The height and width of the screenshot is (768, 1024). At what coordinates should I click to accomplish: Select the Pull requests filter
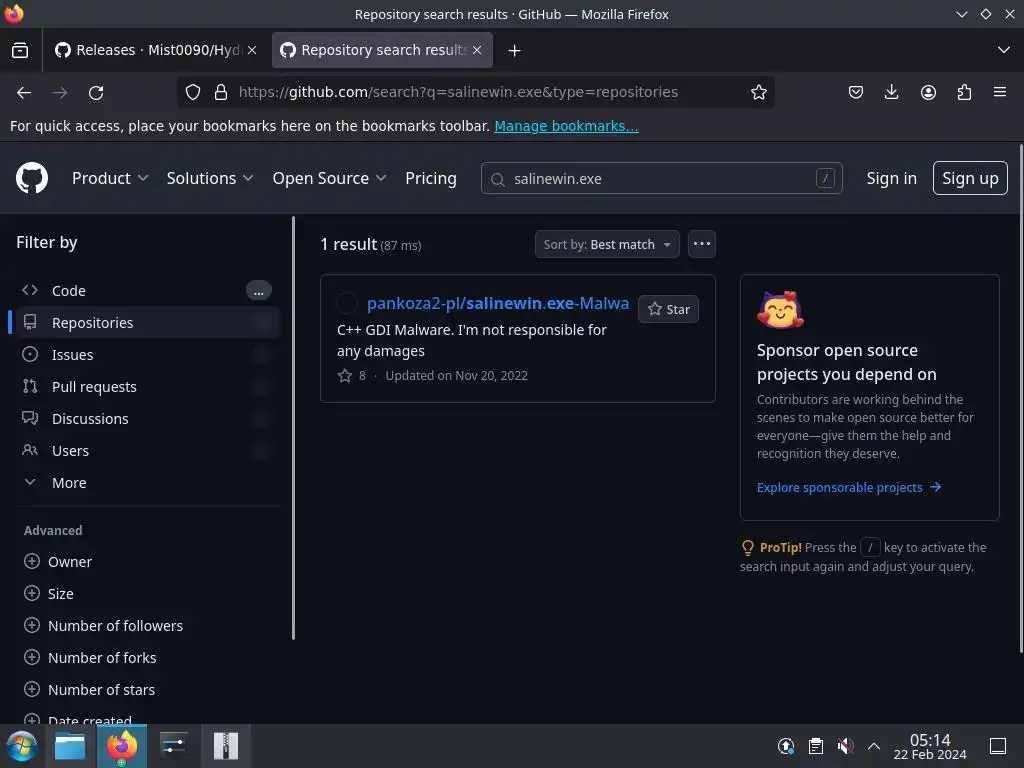coord(149,387)
